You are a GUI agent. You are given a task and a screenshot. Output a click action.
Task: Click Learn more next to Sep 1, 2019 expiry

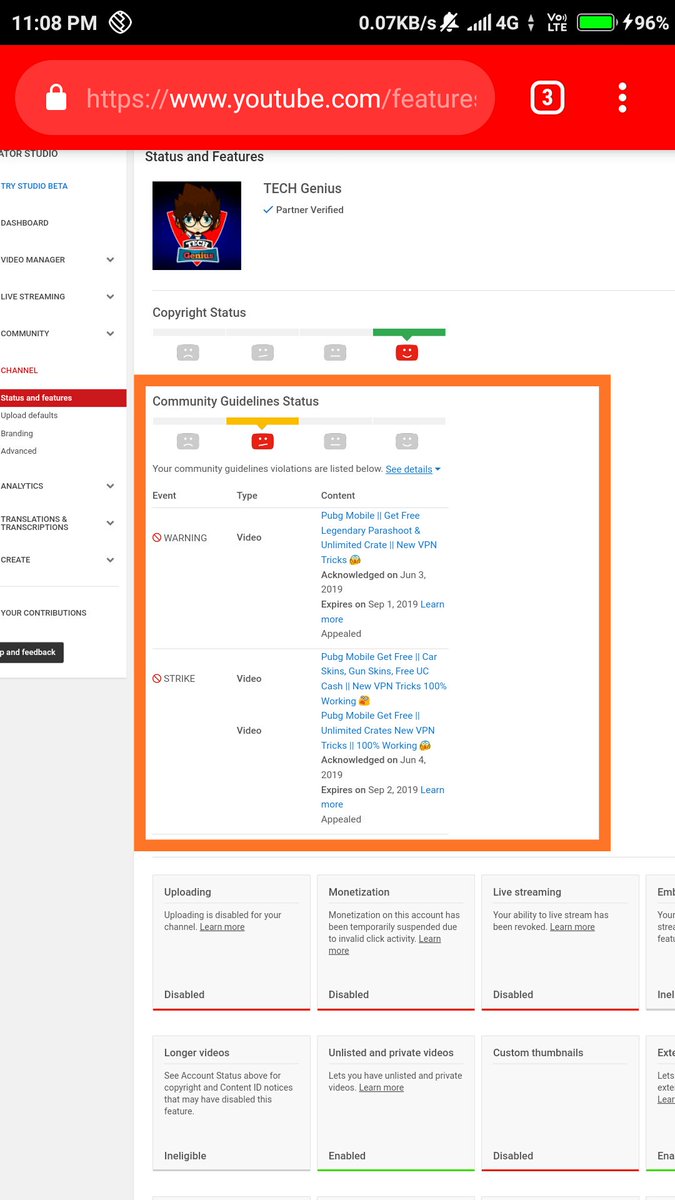click(x=432, y=604)
